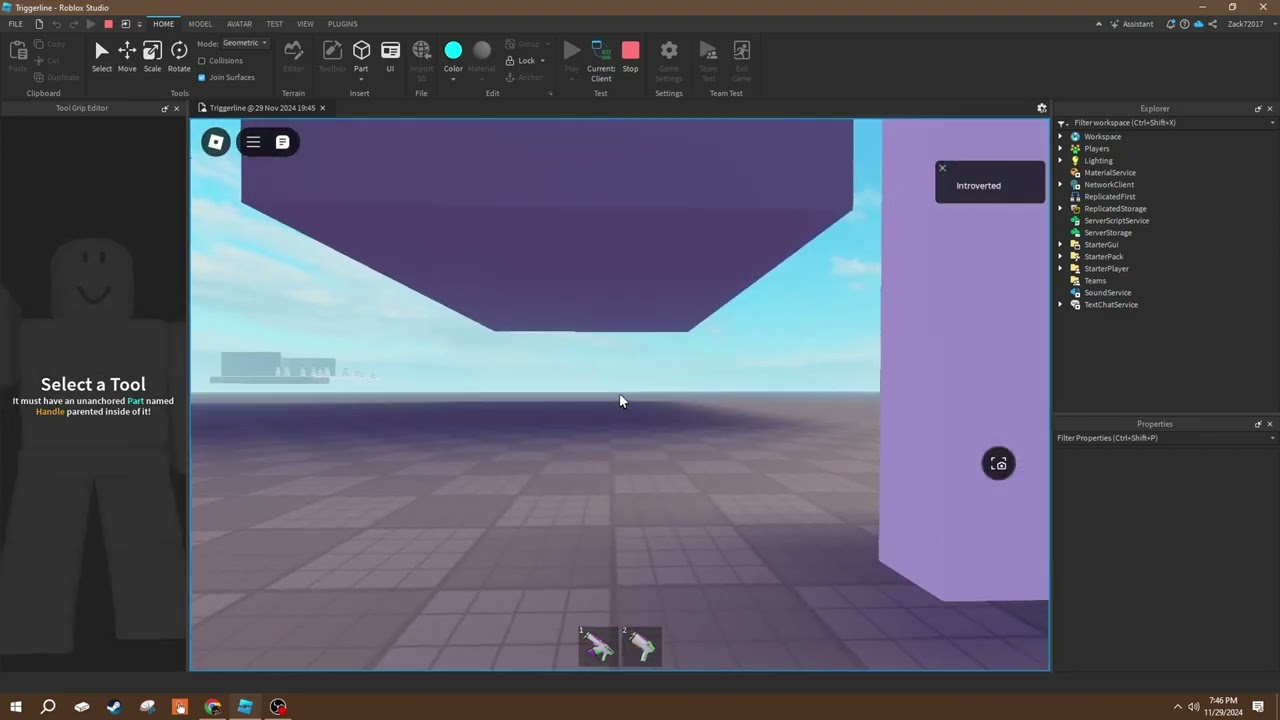1280x720 pixels.
Task: Click the UI insert icon
Action: pyautogui.click(x=390, y=57)
